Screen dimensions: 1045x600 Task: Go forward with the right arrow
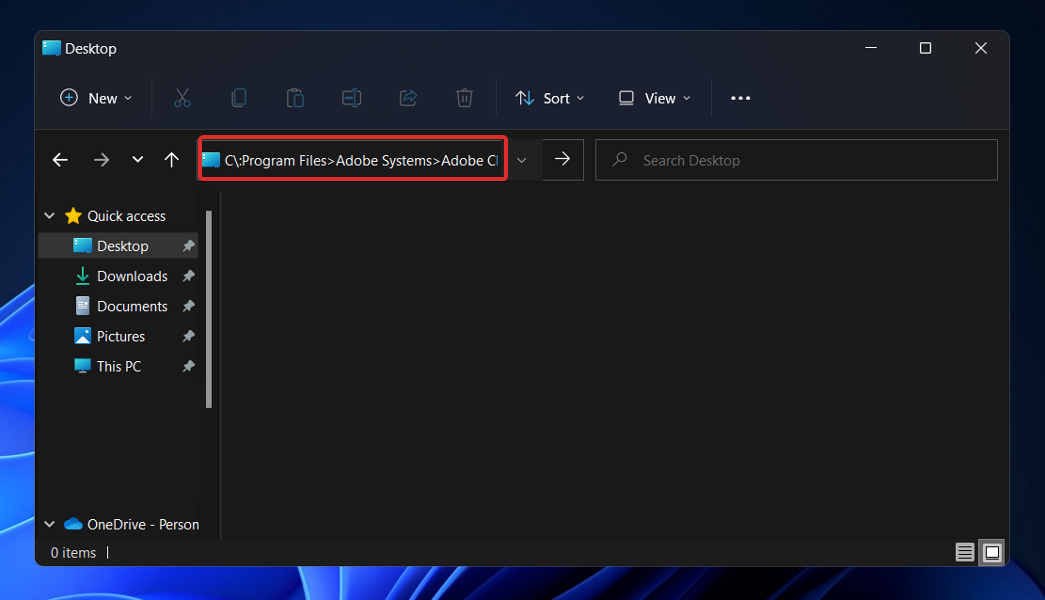tap(101, 160)
